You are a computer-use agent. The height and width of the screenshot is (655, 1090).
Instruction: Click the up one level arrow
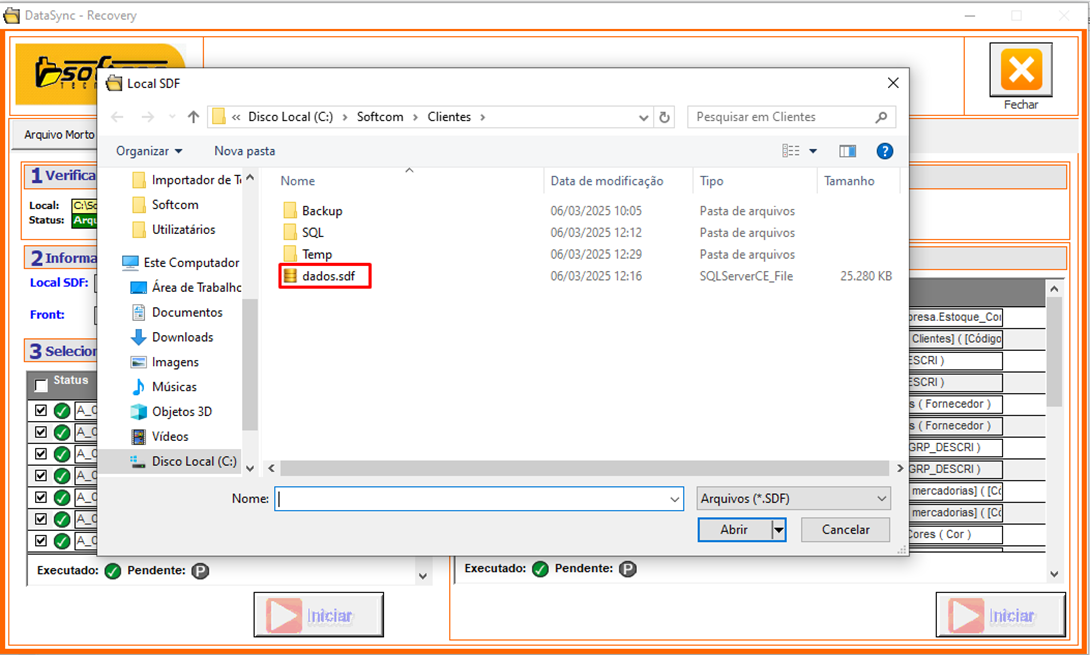click(x=193, y=117)
